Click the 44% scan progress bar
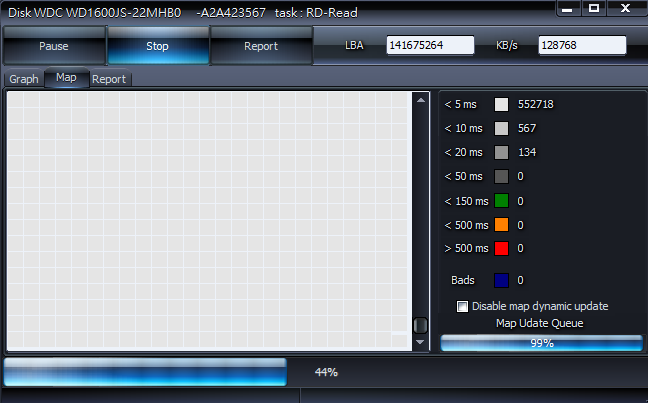648x403 pixels. point(145,372)
